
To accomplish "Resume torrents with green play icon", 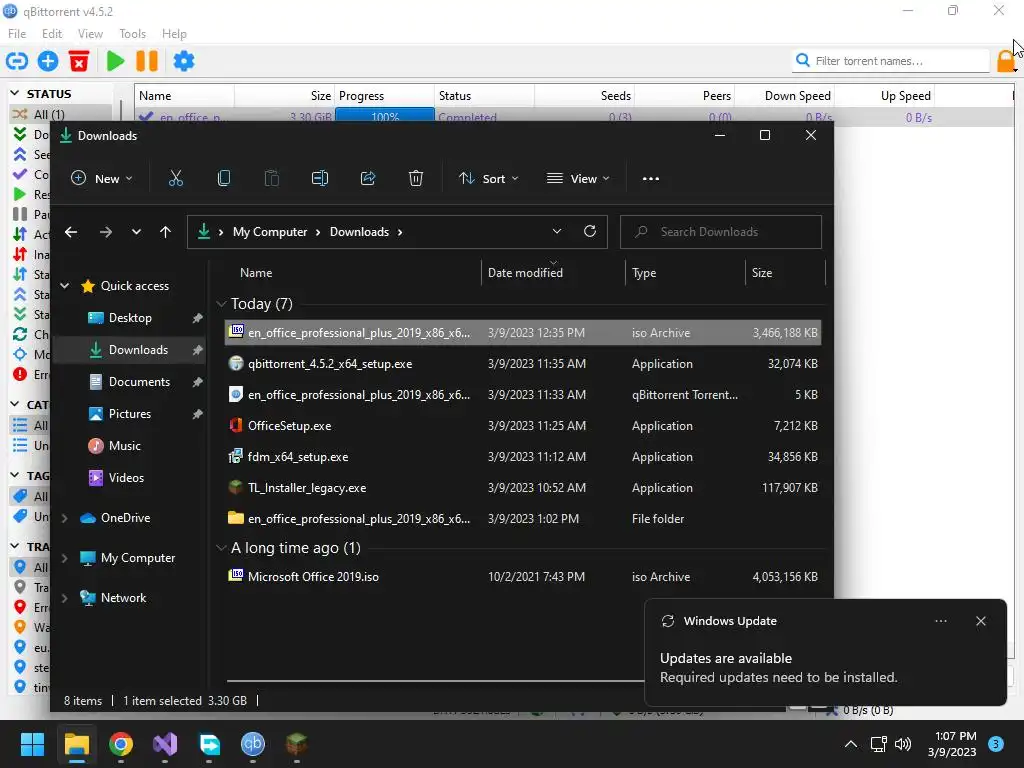I will click(x=116, y=61).
